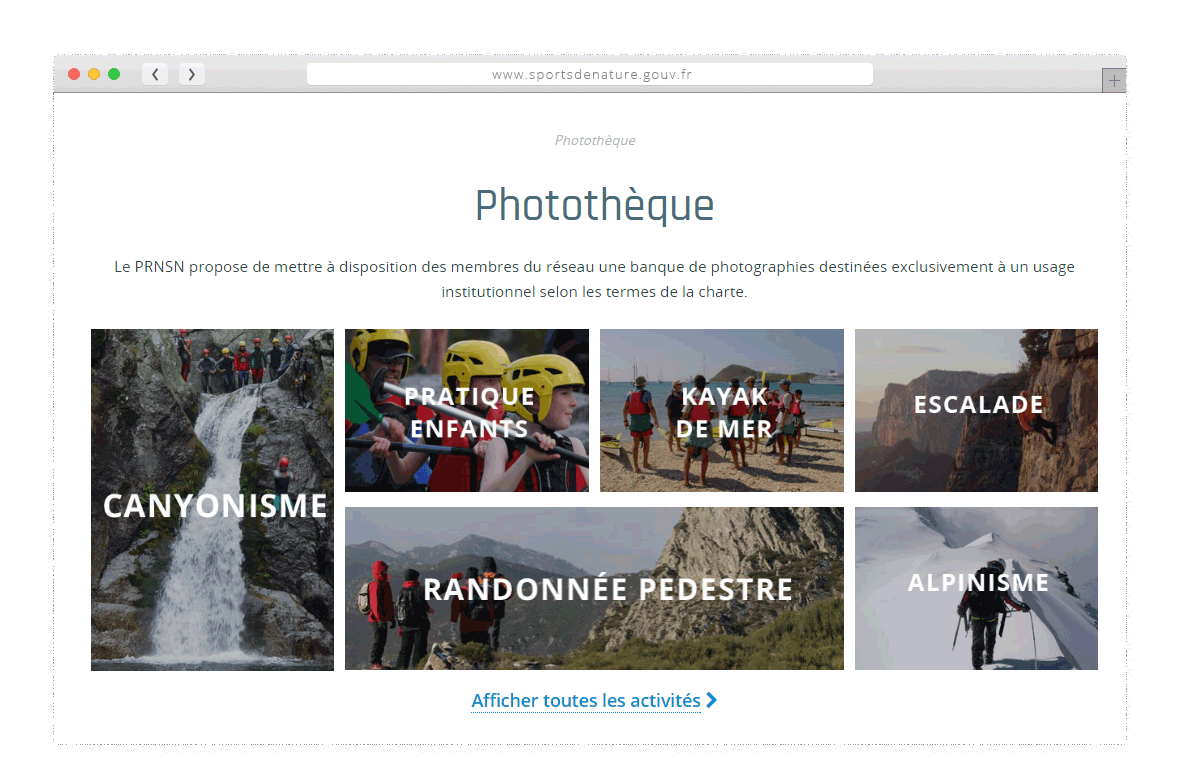This screenshot has height=781, width=1181.
Task: Click the CANYONISME title text over waterfall
Action: (215, 505)
